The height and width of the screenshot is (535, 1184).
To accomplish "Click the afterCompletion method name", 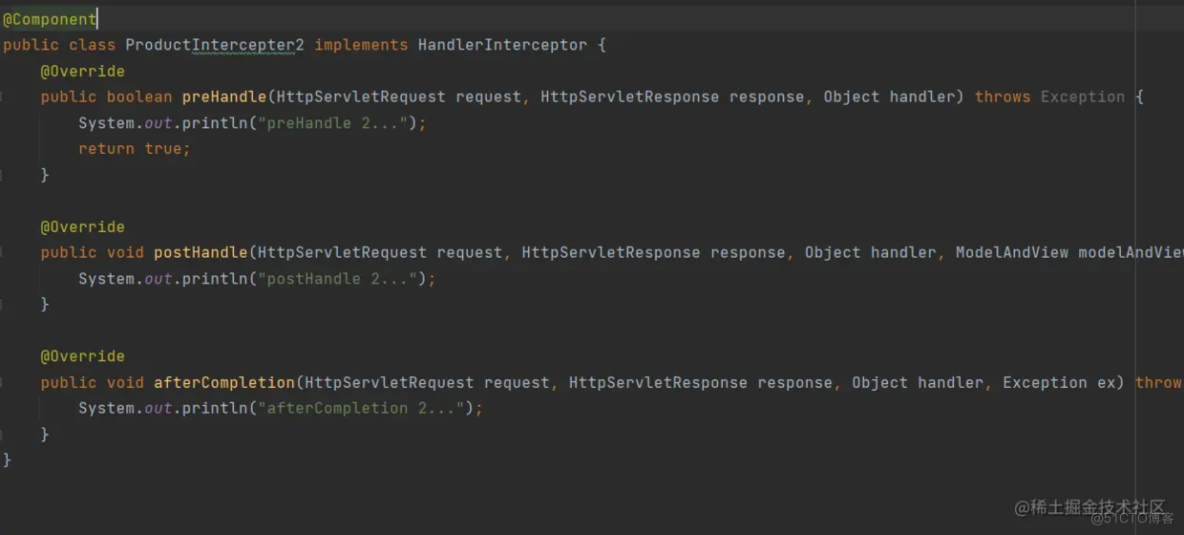I will pos(224,383).
